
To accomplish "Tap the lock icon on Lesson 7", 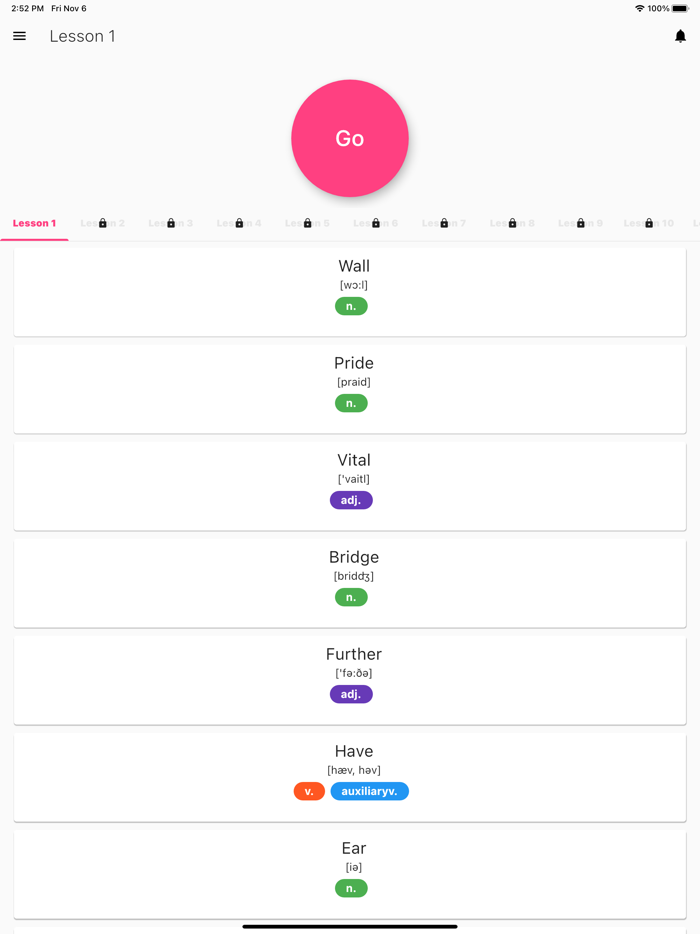I will pyautogui.click(x=444, y=223).
